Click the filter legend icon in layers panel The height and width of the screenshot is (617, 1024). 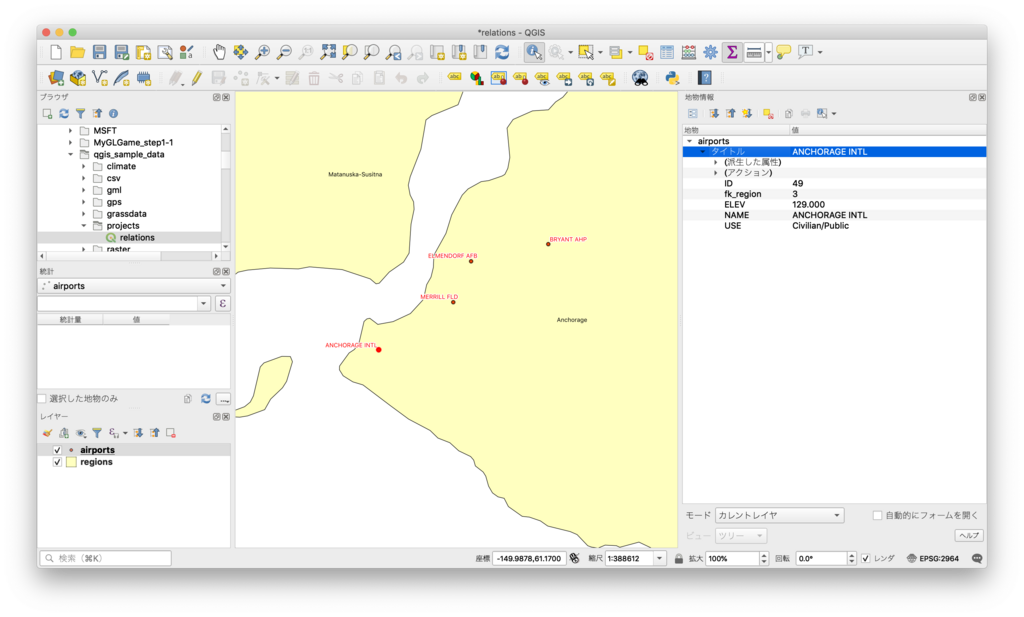97,433
